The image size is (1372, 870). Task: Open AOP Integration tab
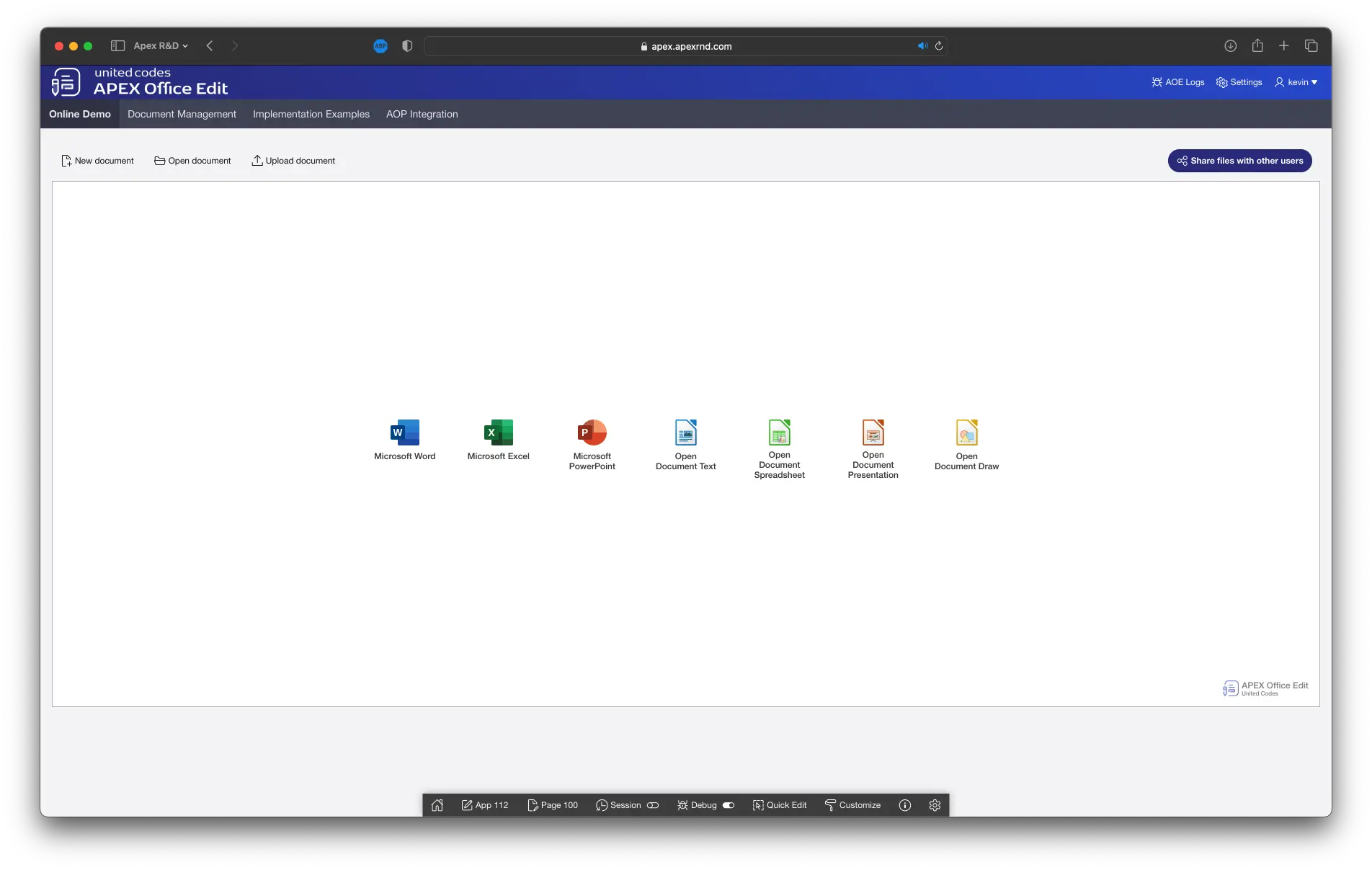pyautogui.click(x=422, y=114)
